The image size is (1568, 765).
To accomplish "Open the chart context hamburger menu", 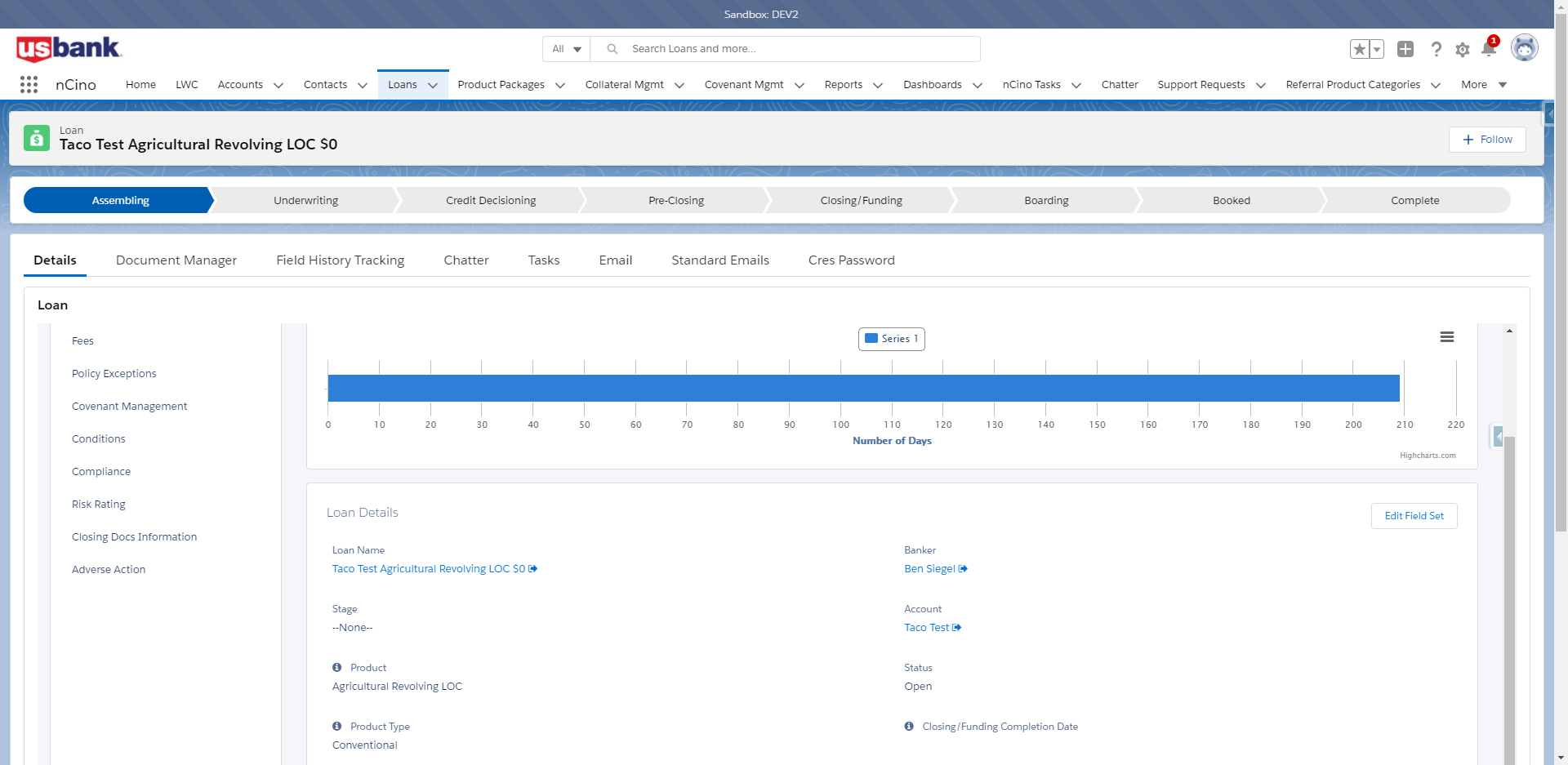I will point(1446,337).
